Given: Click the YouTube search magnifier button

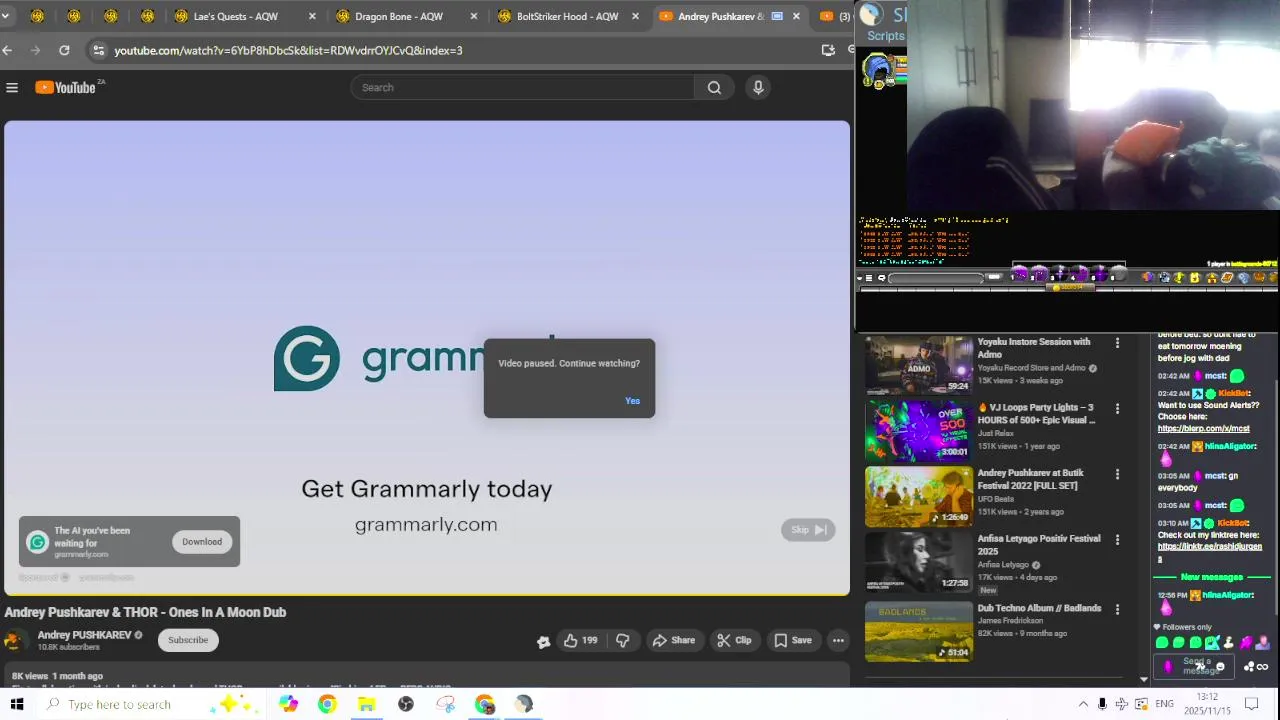Looking at the screenshot, I should point(714,88).
